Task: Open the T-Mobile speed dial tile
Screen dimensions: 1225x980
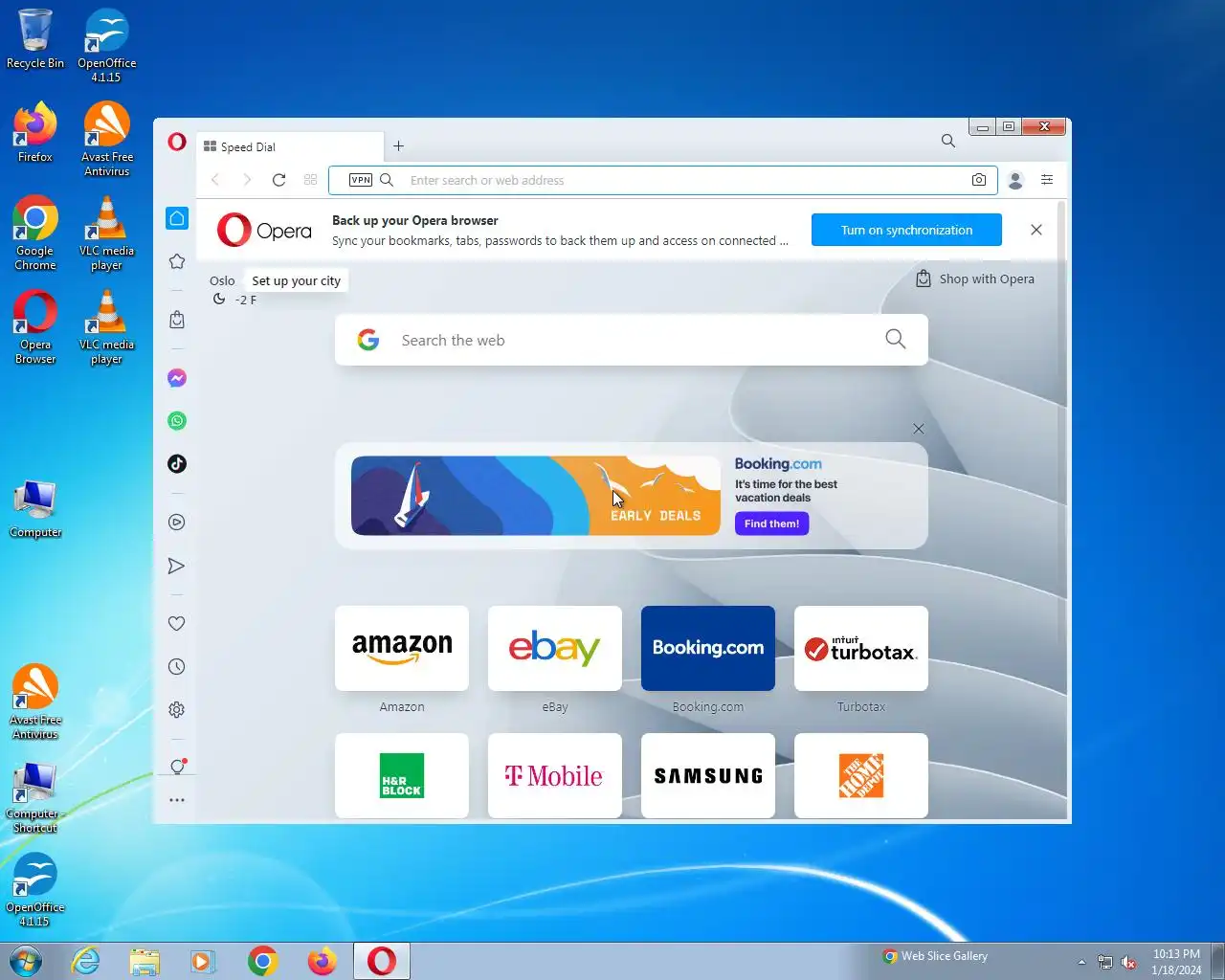Action: pos(555,775)
